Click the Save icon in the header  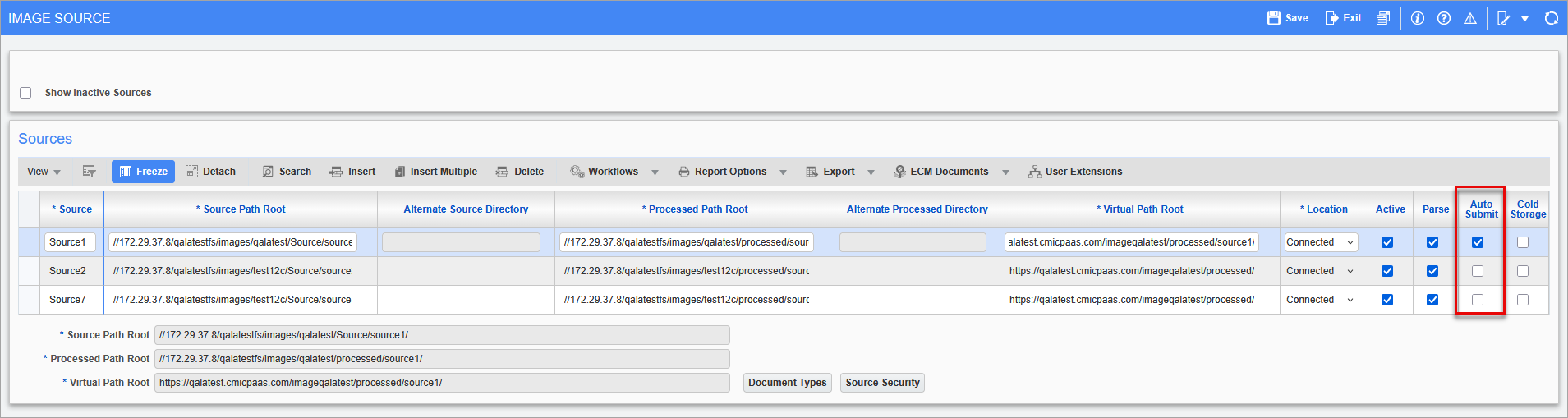(x=1274, y=18)
